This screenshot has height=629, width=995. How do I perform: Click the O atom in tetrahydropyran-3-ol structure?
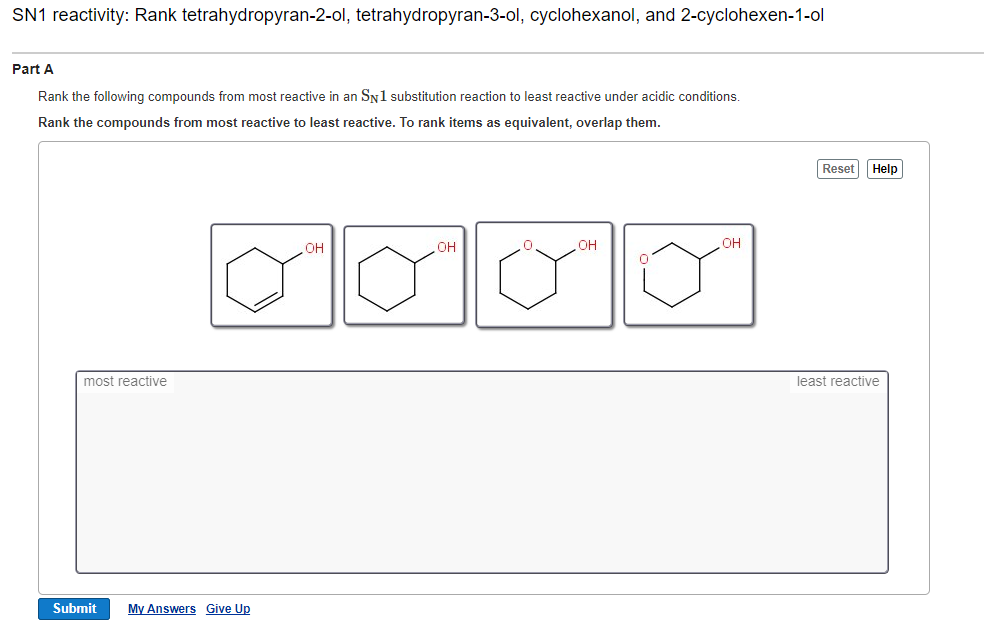click(x=643, y=257)
